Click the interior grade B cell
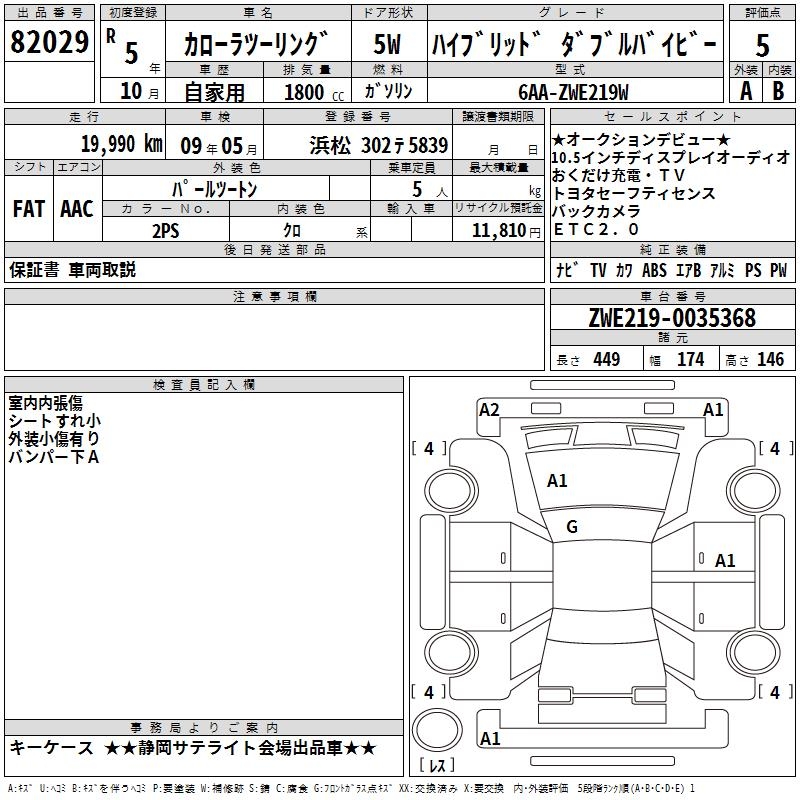The image size is (800, 800). [779, 90]
